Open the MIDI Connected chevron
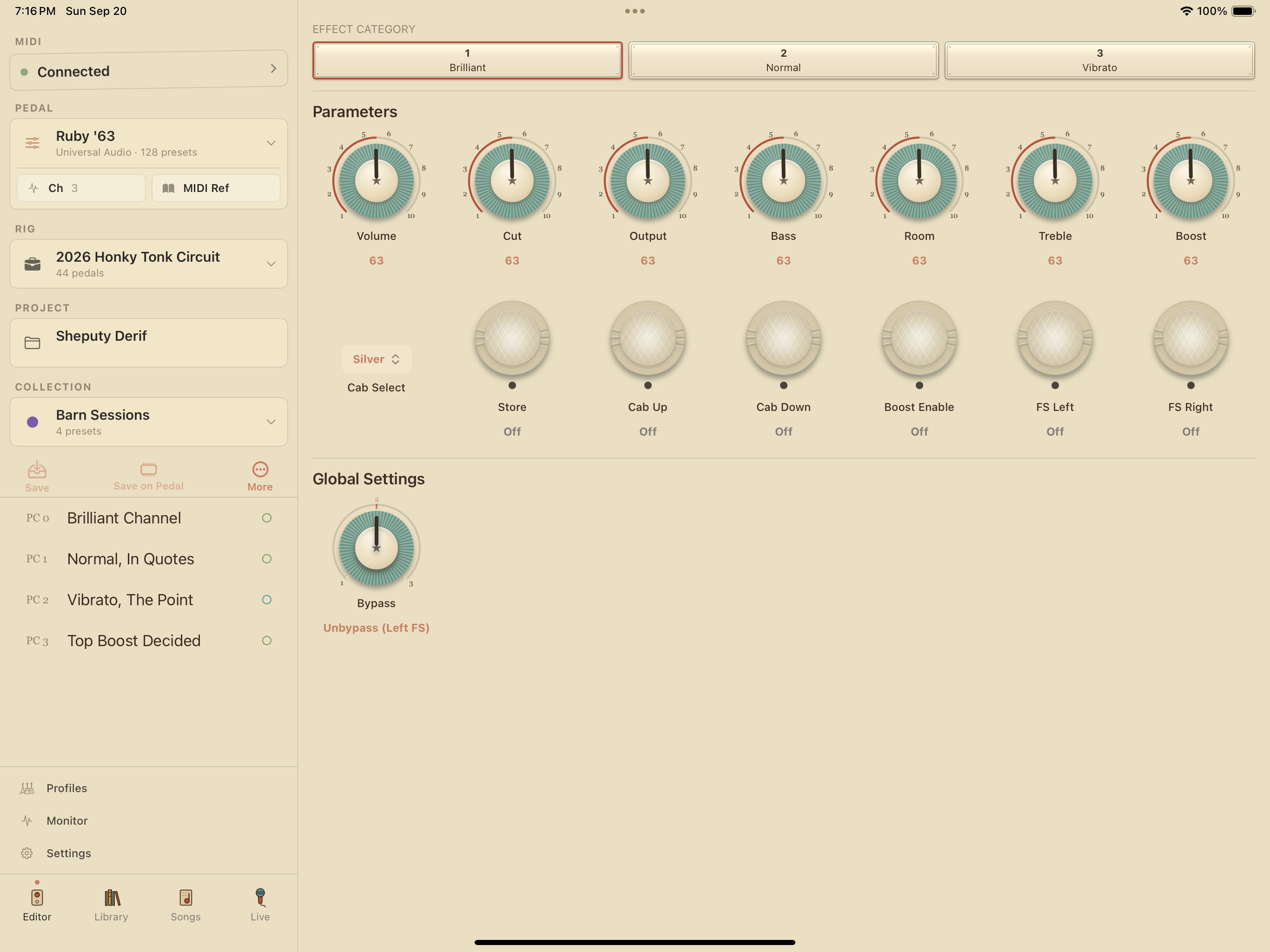This screenshot has height=952, width=1270. [273, 68]
